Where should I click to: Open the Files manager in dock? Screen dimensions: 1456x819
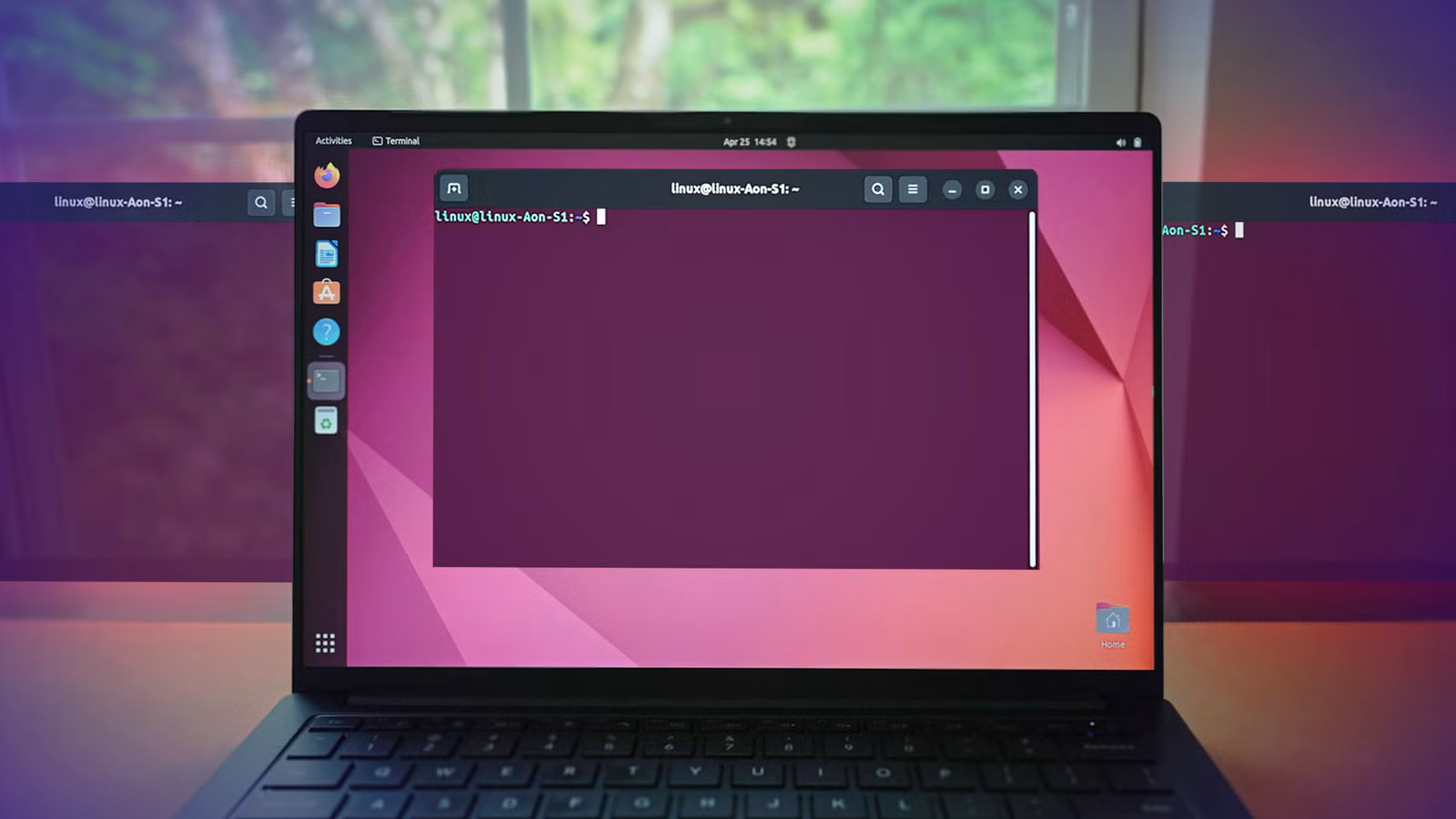pyautogui.click(x=327, y=215)
